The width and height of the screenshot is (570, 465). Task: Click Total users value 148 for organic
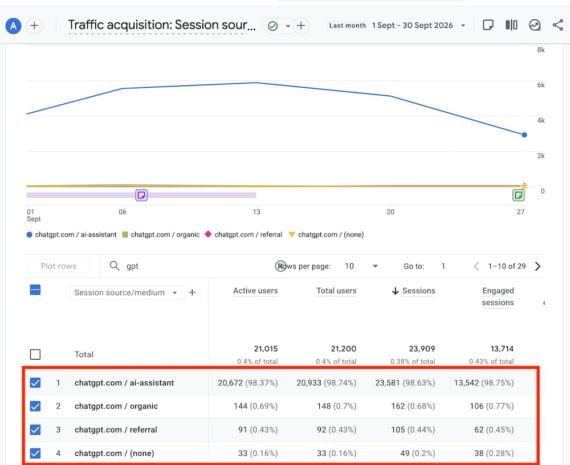324,406
